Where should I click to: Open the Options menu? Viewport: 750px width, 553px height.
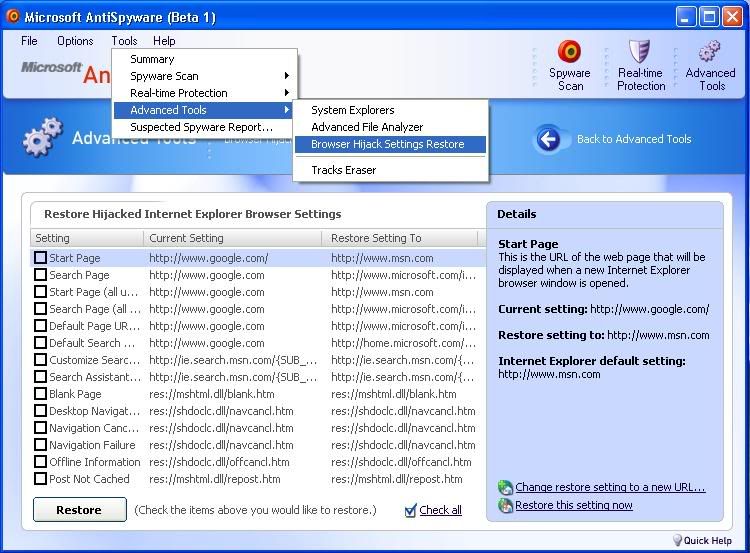pyautogui.click(x=75, y=41)
